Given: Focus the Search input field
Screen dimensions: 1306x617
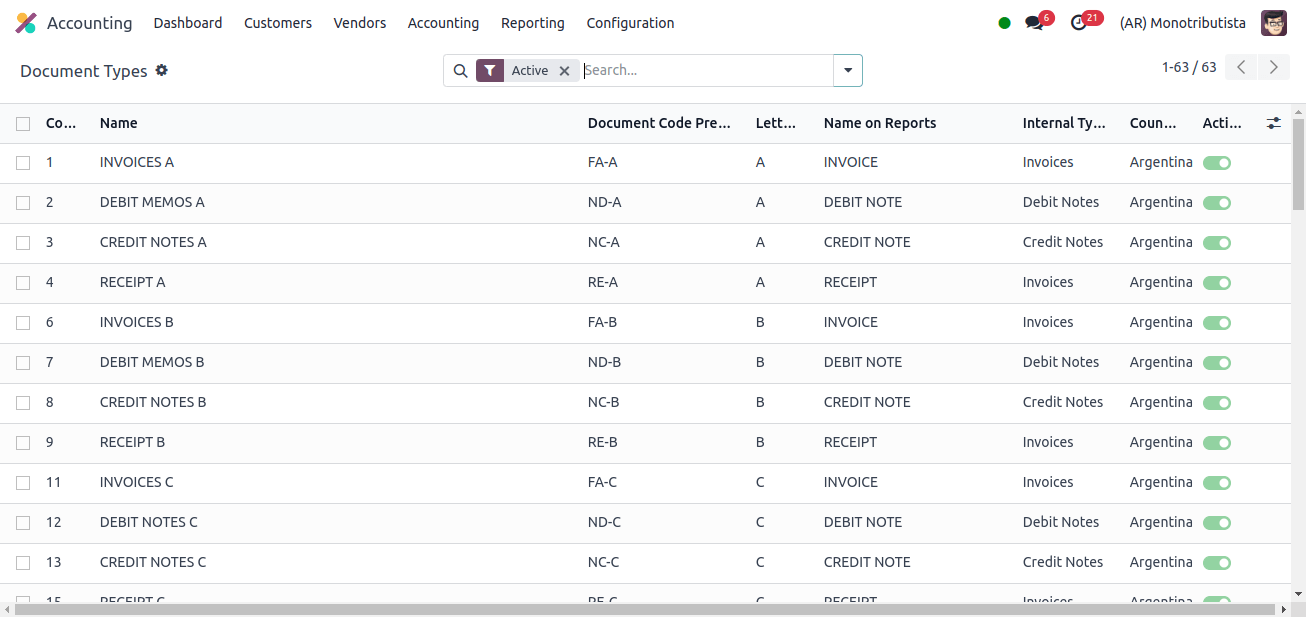Looking at the screenshot, I should 706,70.
